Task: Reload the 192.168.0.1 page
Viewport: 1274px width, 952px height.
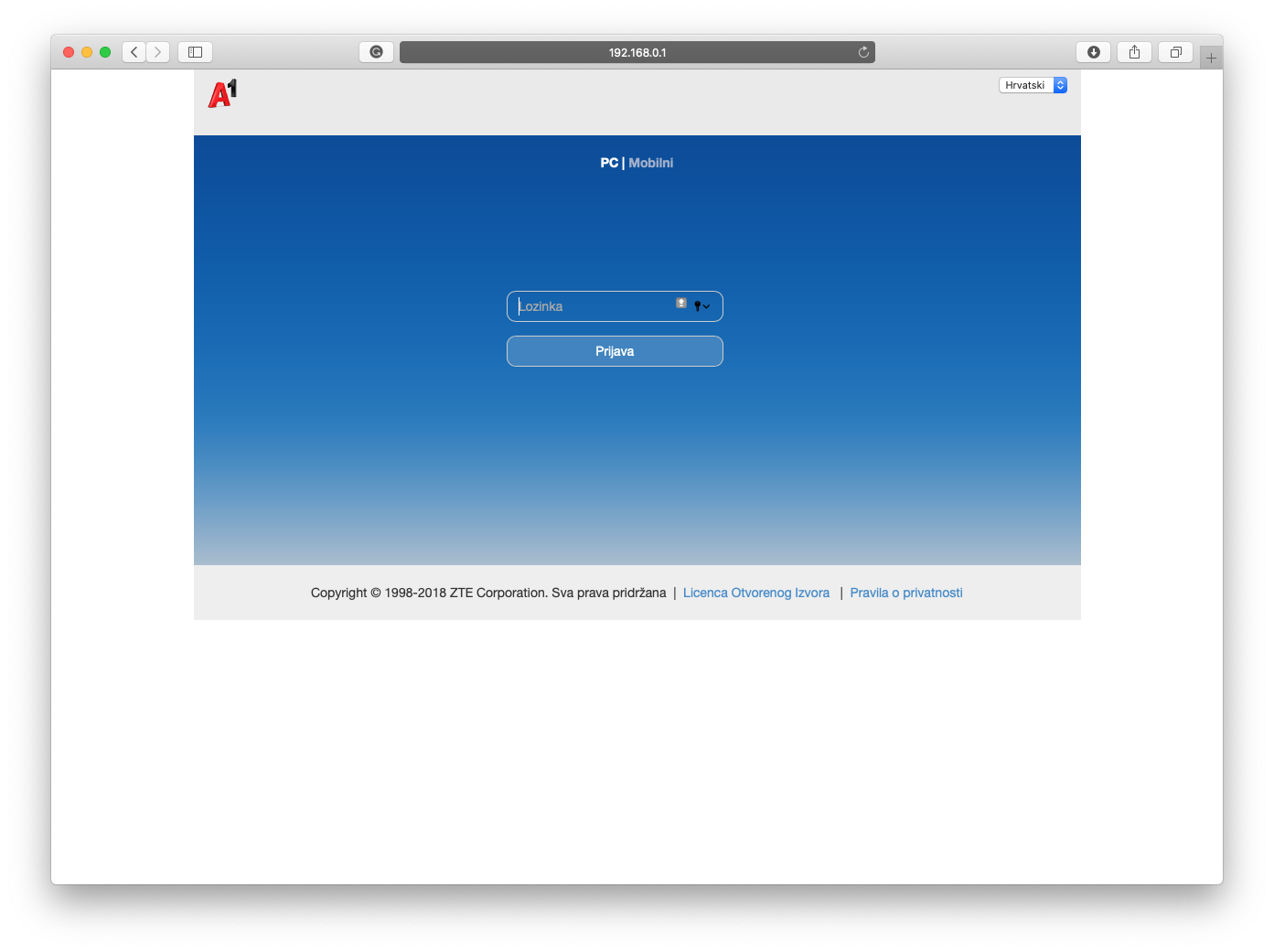Action: click(862, 52)
